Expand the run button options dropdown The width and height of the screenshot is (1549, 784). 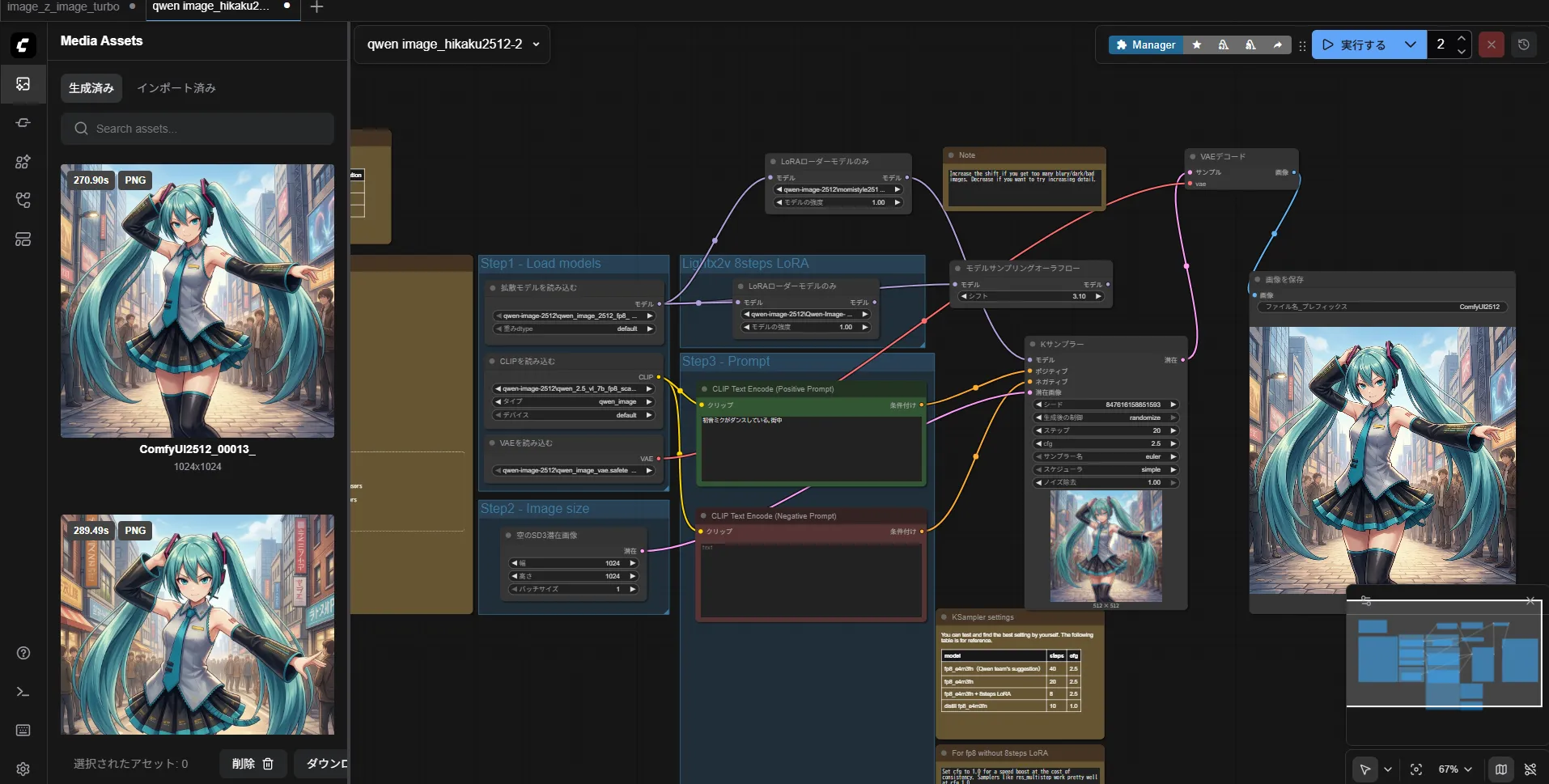click(1410, 44)
